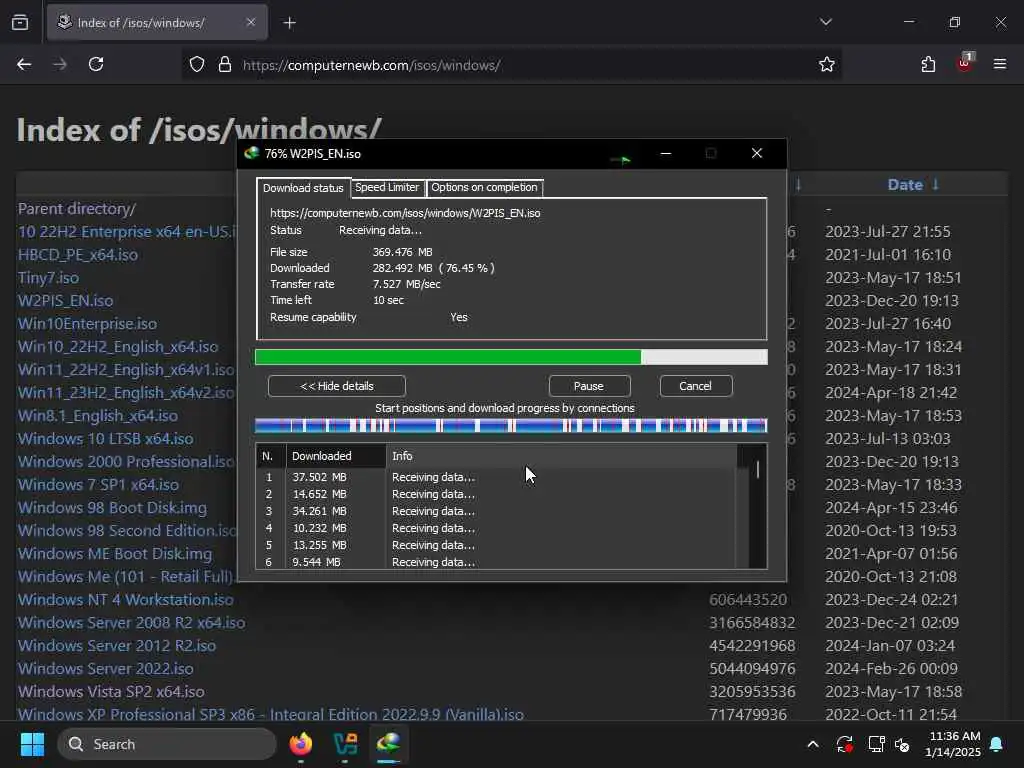Viewport: 1024px width, 768px height.
Task: Open Firefox application hamburger menu
Action: click(999, 64)
